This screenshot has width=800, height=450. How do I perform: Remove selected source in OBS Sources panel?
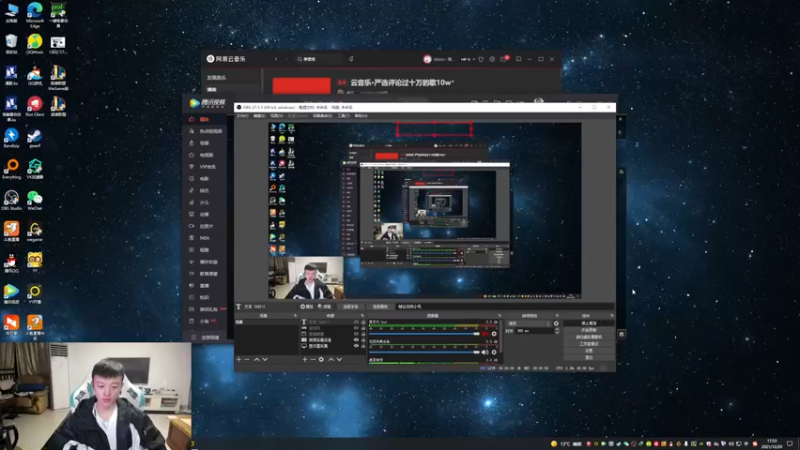[313, 360]
